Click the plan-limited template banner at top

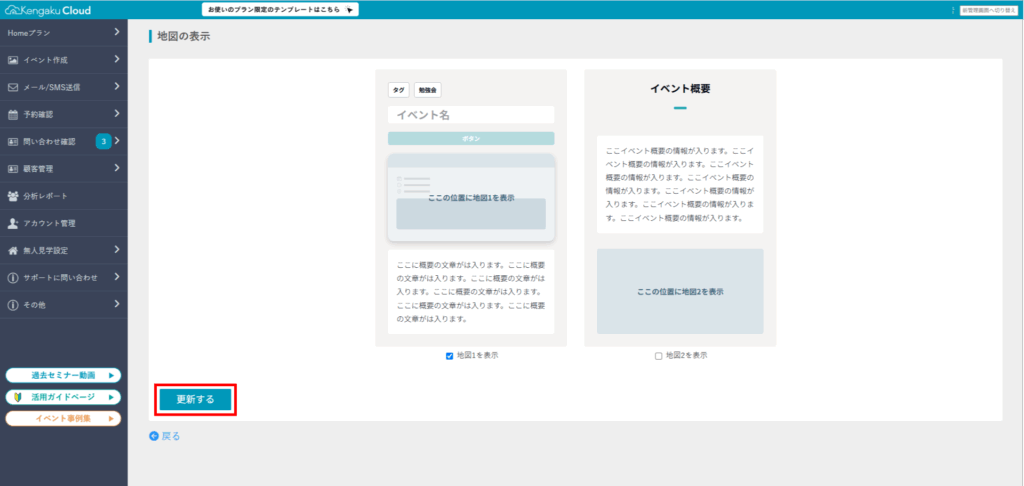point(280,10)
